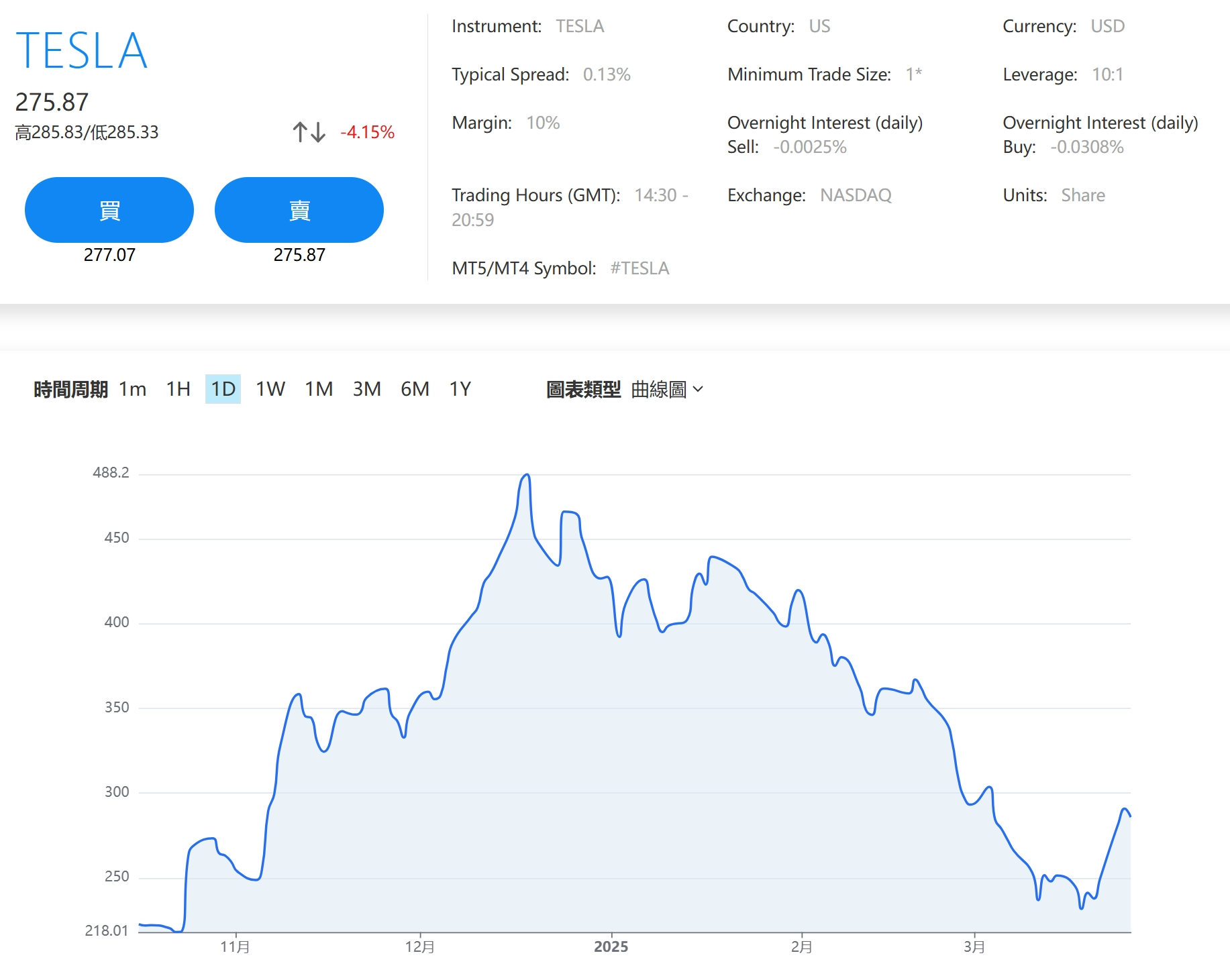The height and width of the screenshot is (980, 1230).
Task: Click the Trading Hours value 14:30 - 20:59
Action: tap(570, 207)
